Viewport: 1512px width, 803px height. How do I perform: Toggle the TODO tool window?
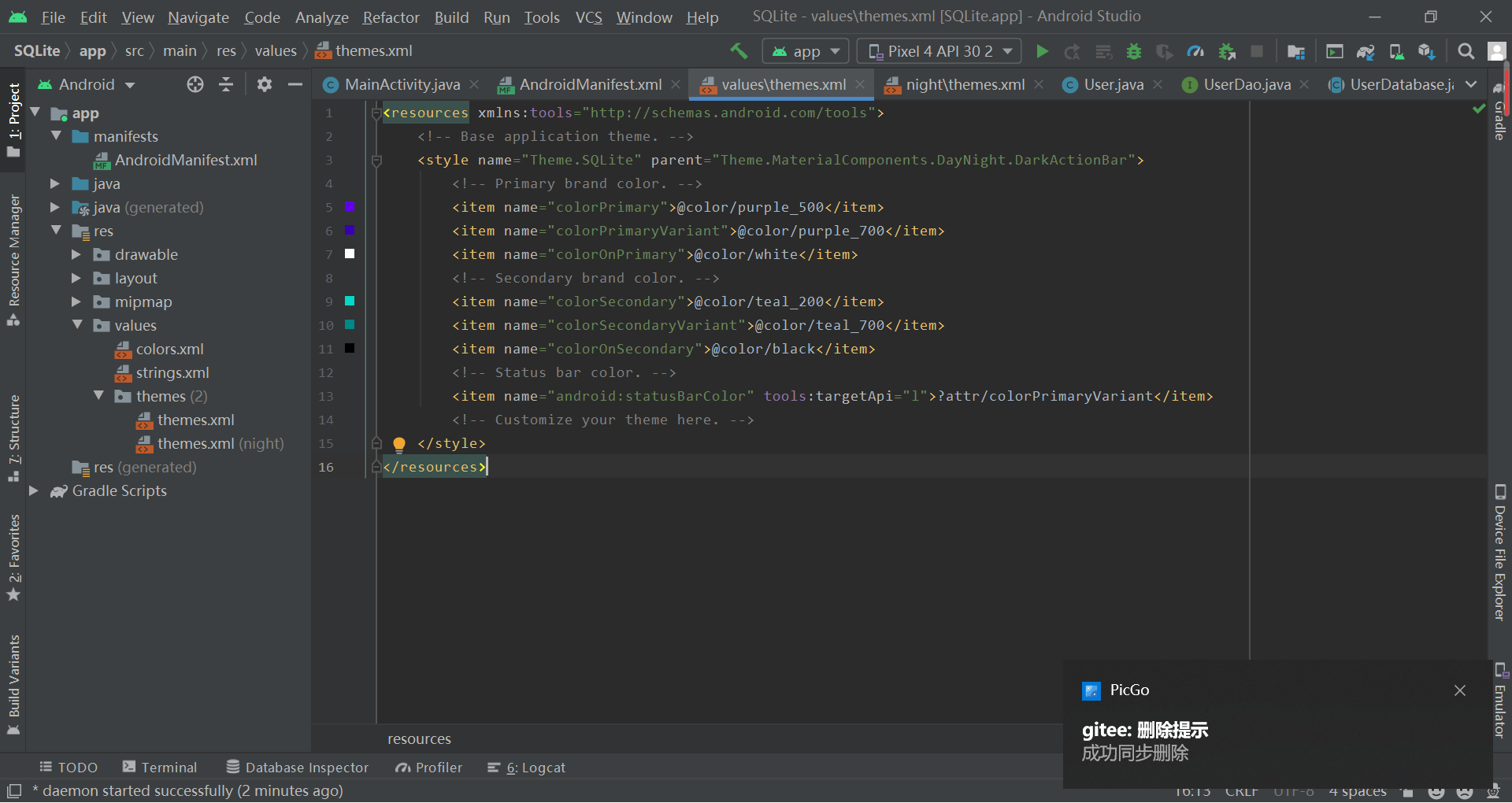point(69,768)
